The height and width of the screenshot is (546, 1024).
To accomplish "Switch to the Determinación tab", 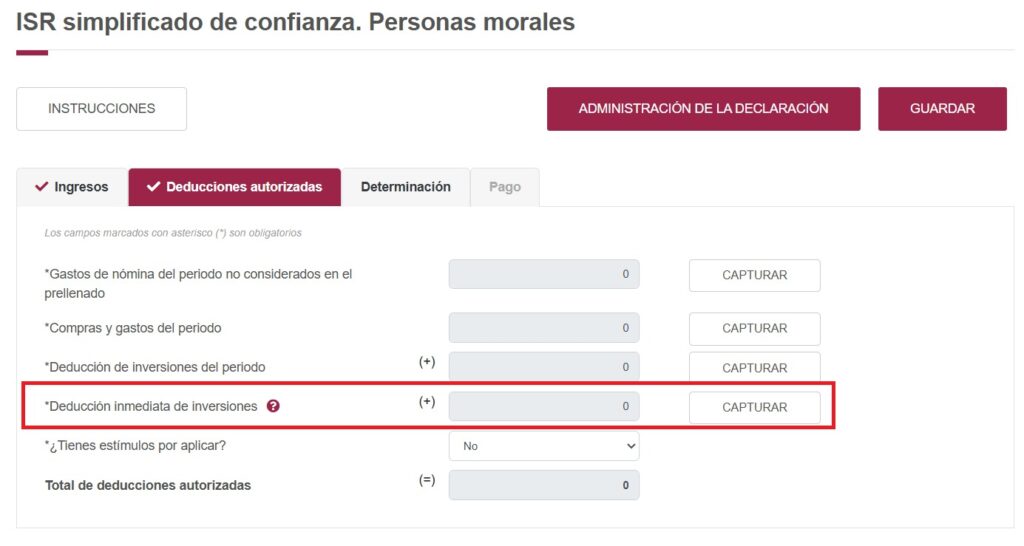I will (405, 187).
